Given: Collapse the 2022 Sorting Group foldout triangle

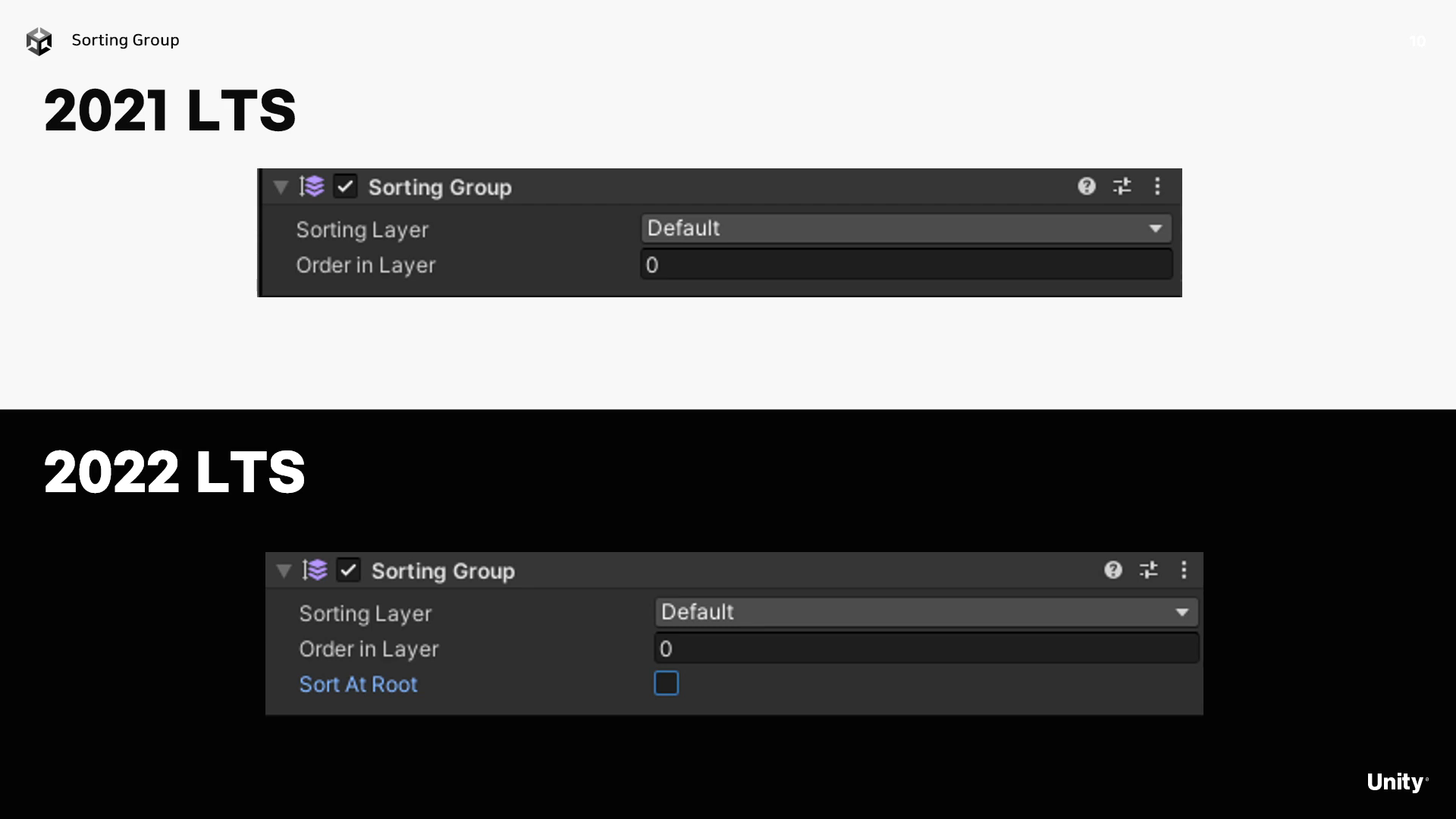Looking at the screenshot, I should point(284,571).
